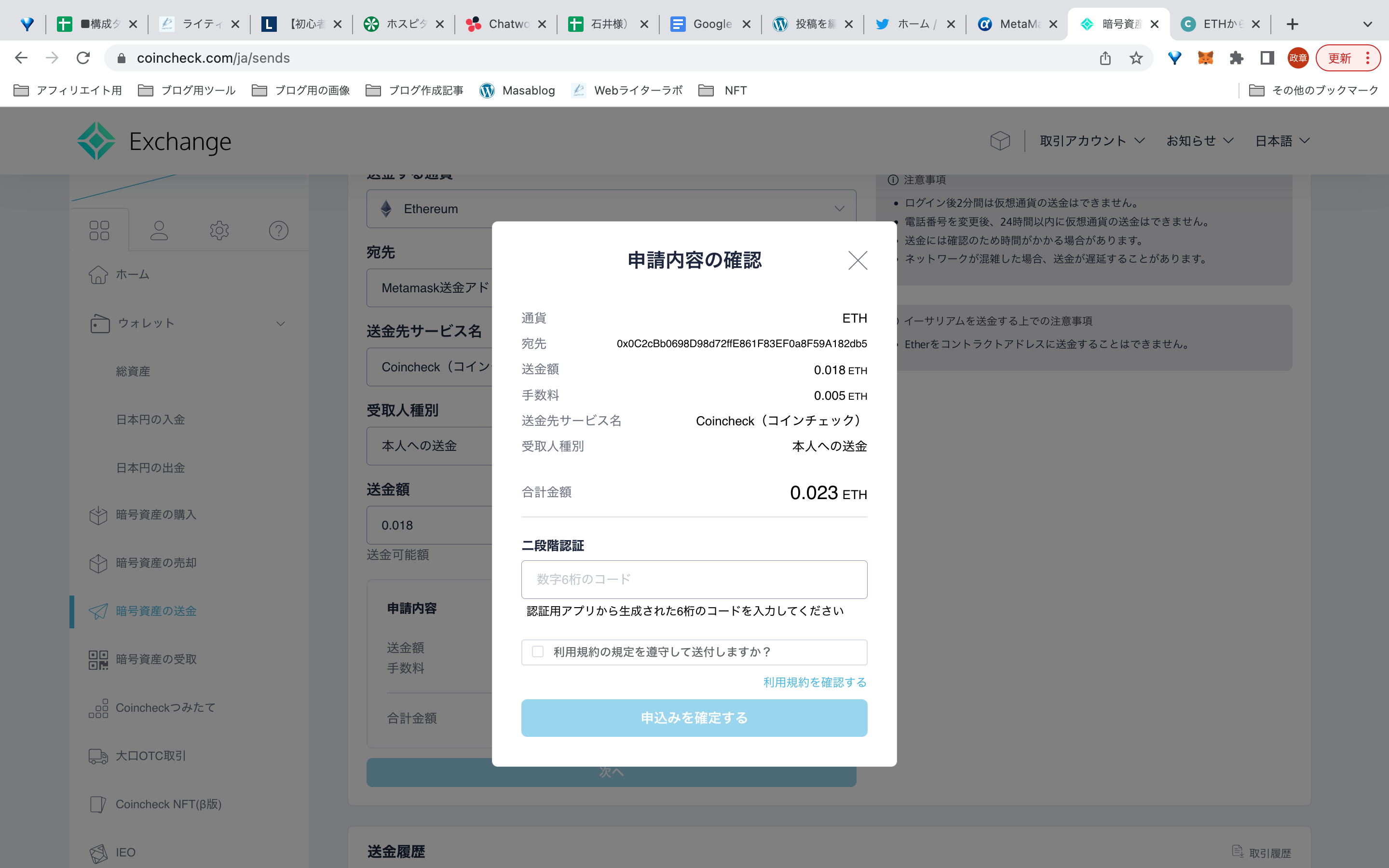Image resolution: width=1389 pixels, height=868 pixels.
Task: Open the Webライターラボ bookmark
Action: [627, 91]
